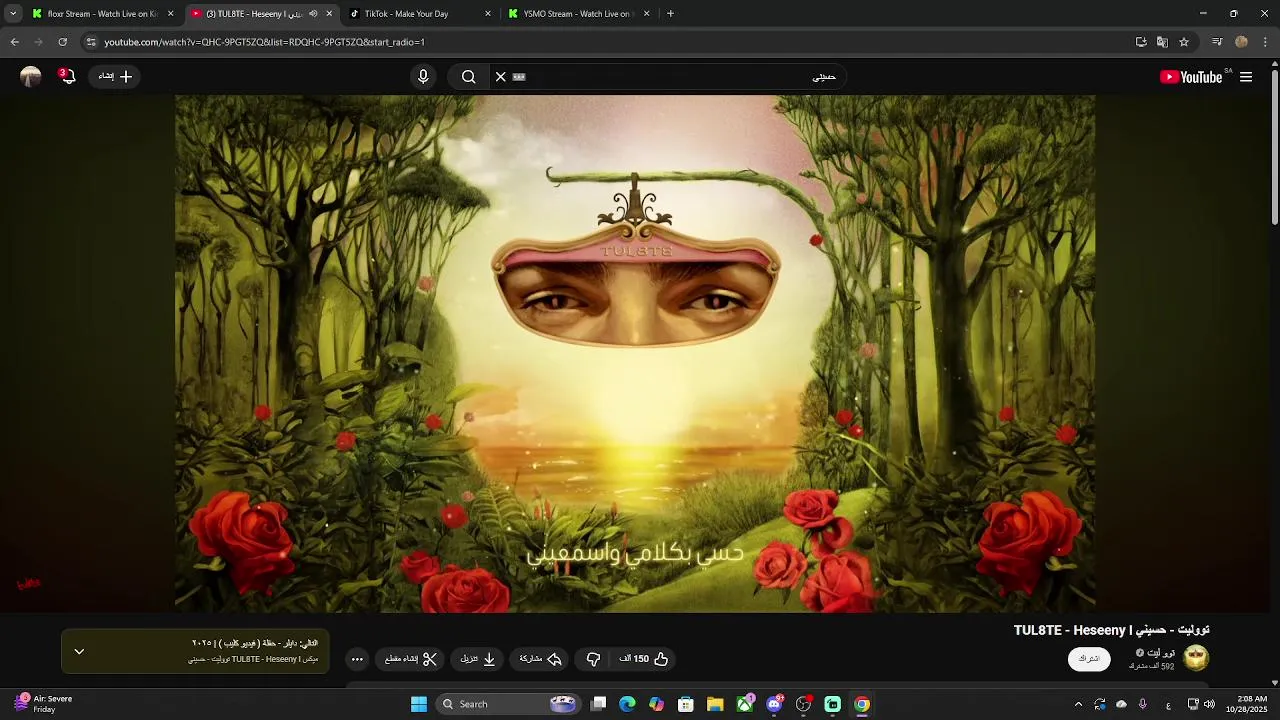Screen dimensions: 1280x720
Task: Click the Create (إنشاء) plus button
Action: (x=115, y=76)
